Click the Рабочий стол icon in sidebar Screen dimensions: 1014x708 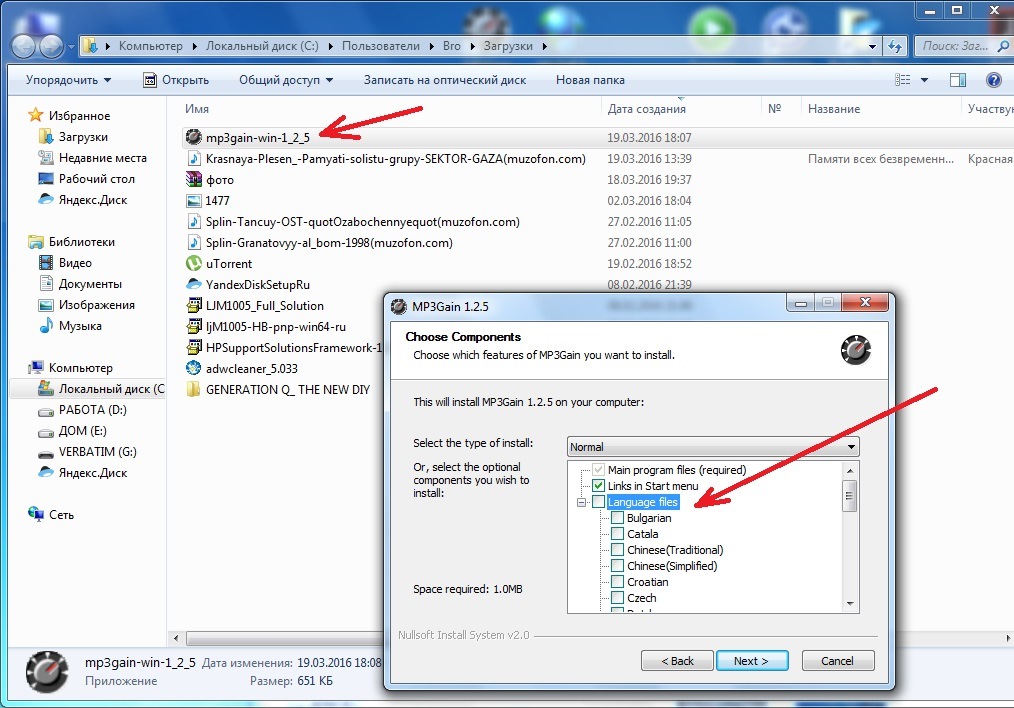pos(45,178)
